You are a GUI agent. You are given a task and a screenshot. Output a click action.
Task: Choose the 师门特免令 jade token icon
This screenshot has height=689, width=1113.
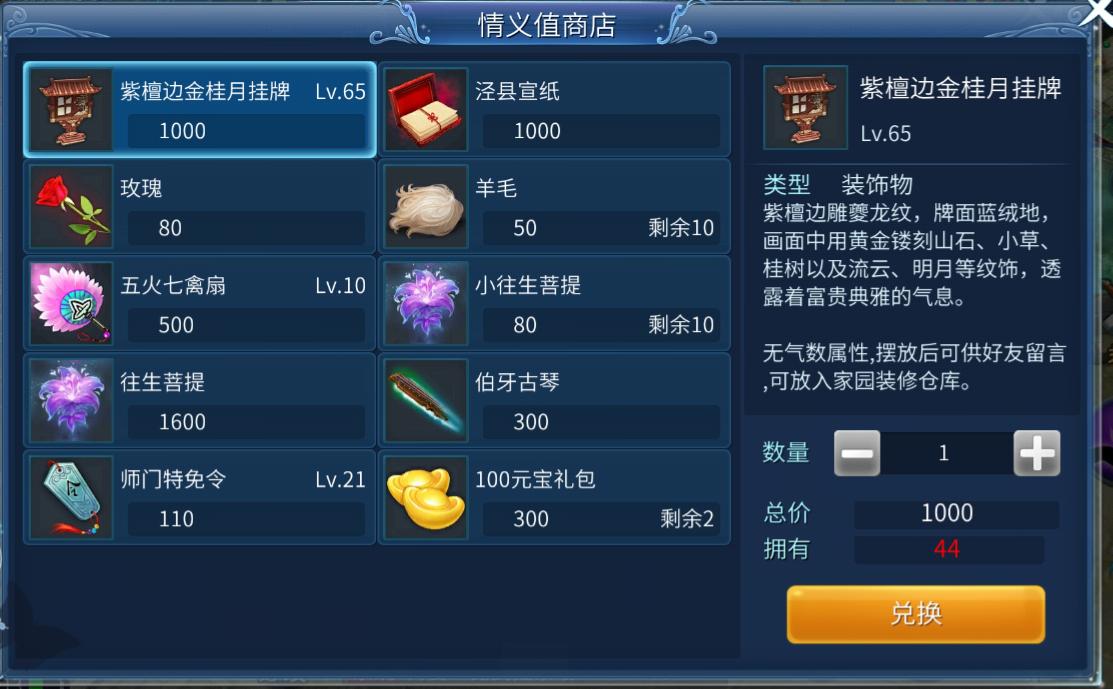[71, 497]
